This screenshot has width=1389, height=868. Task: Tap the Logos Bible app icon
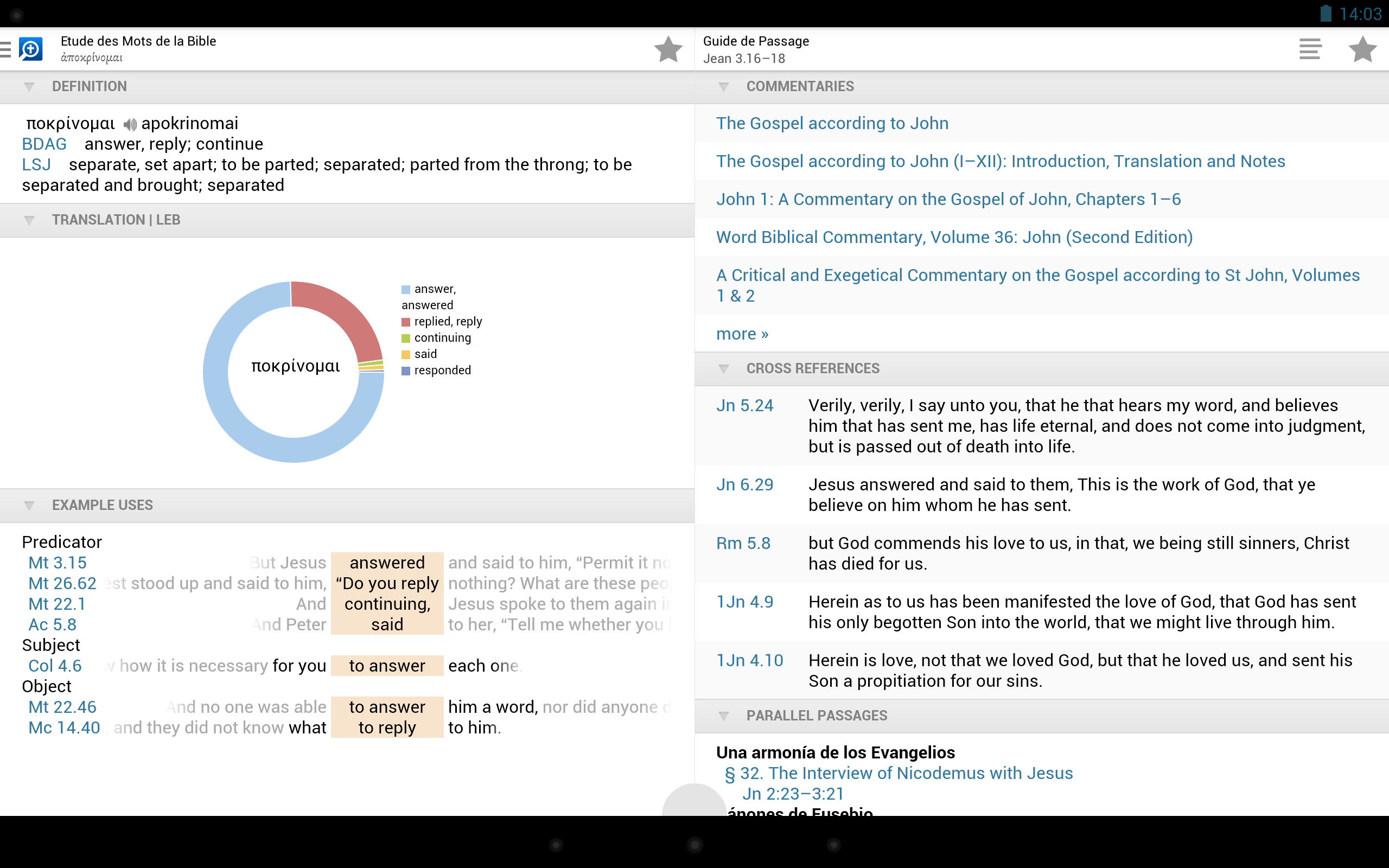pyautogui.click(x=31, y=49)
